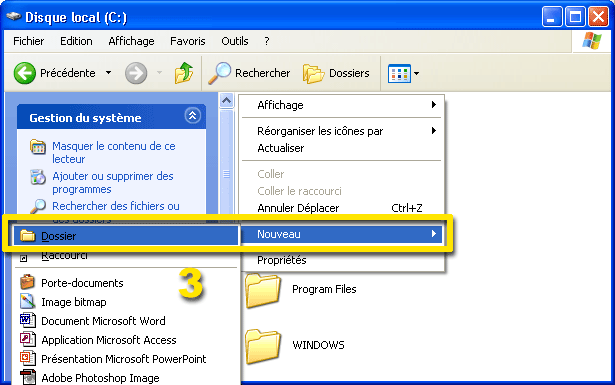Screen dimensions: 615x385
Task: Open the Edition menu
Action: pyautogui.click(x=76, y=41)
